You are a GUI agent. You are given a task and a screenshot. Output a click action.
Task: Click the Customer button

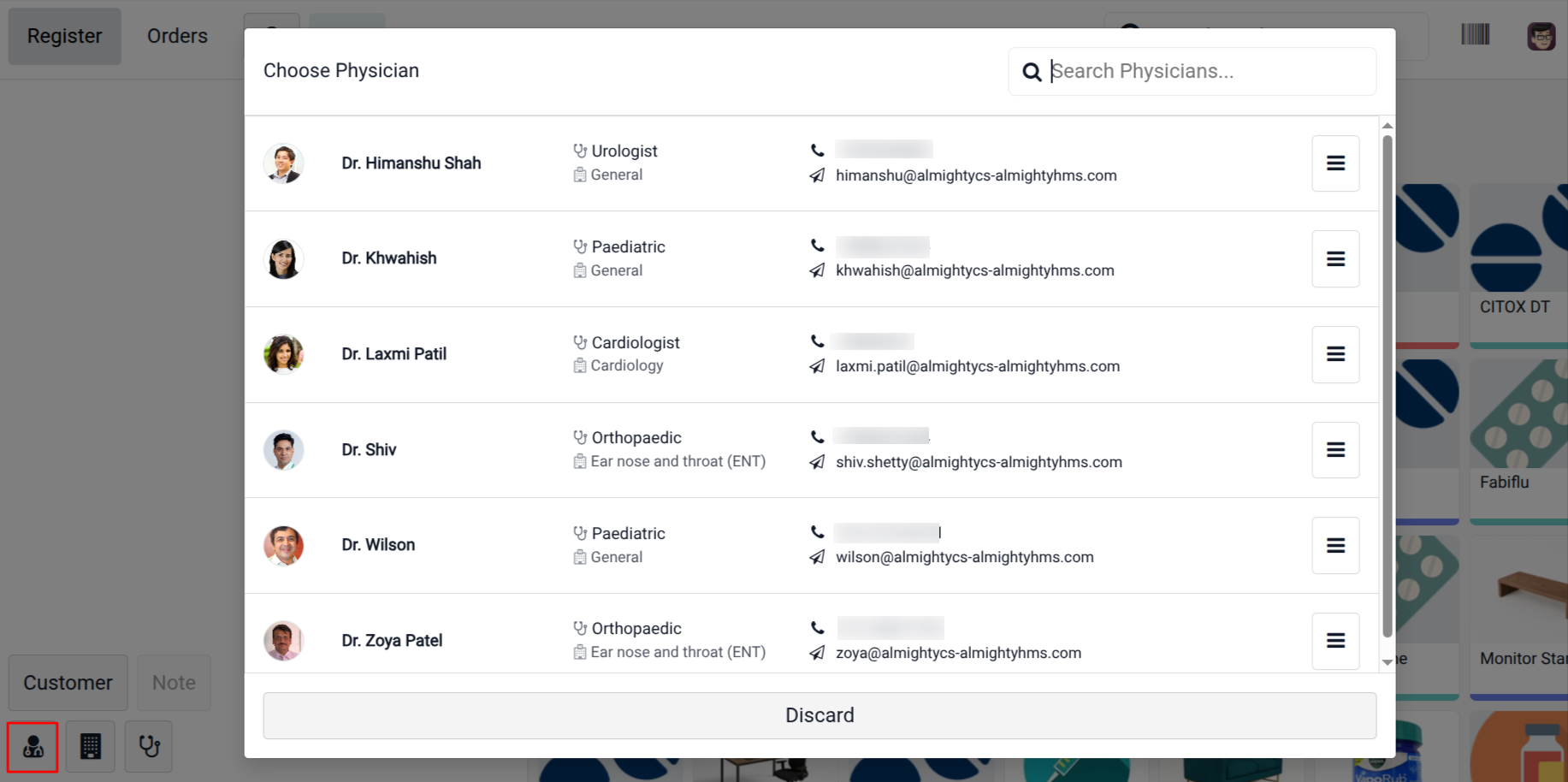[x=68, y=683]
